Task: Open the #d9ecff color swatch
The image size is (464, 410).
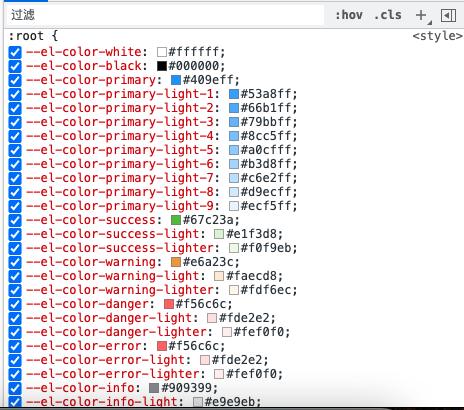Action: [234, 192]
